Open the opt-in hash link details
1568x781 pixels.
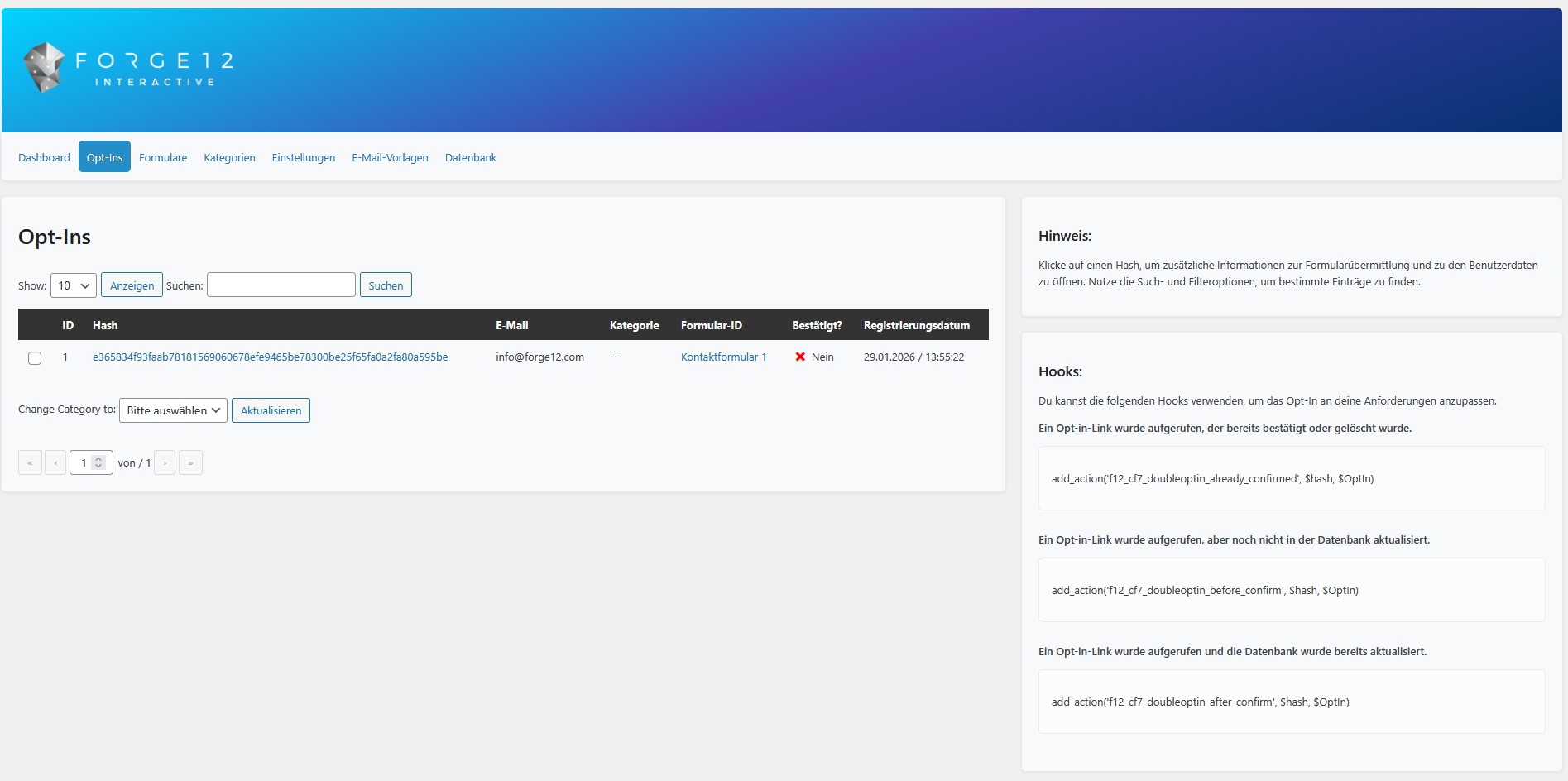270,357
